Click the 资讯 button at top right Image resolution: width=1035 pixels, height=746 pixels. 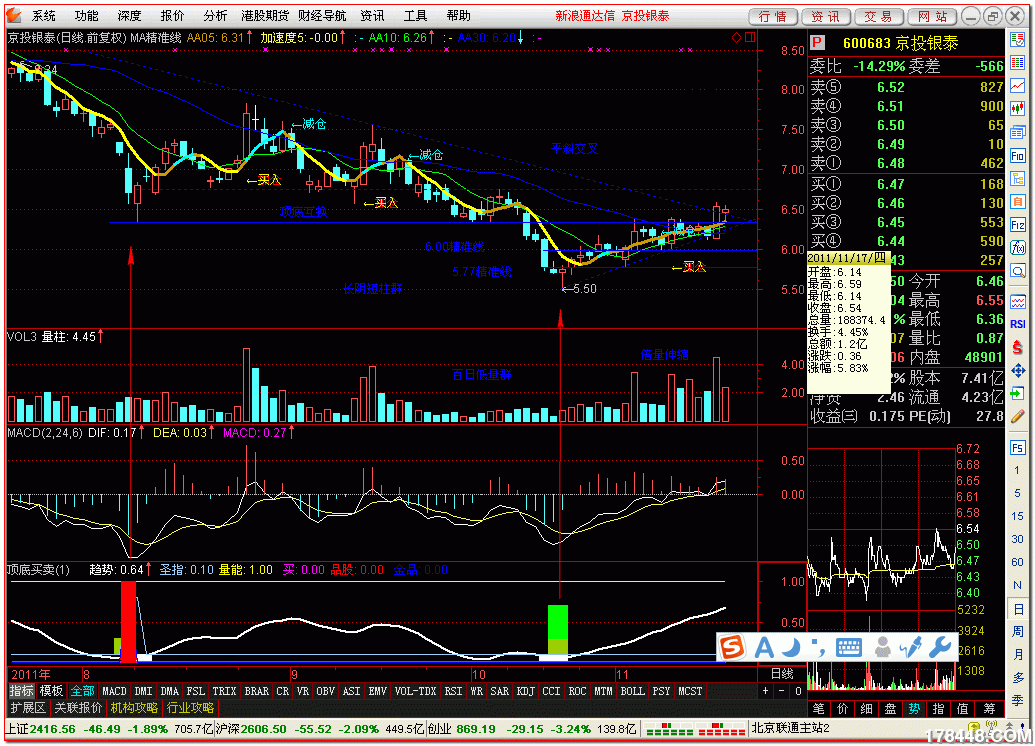826,17
